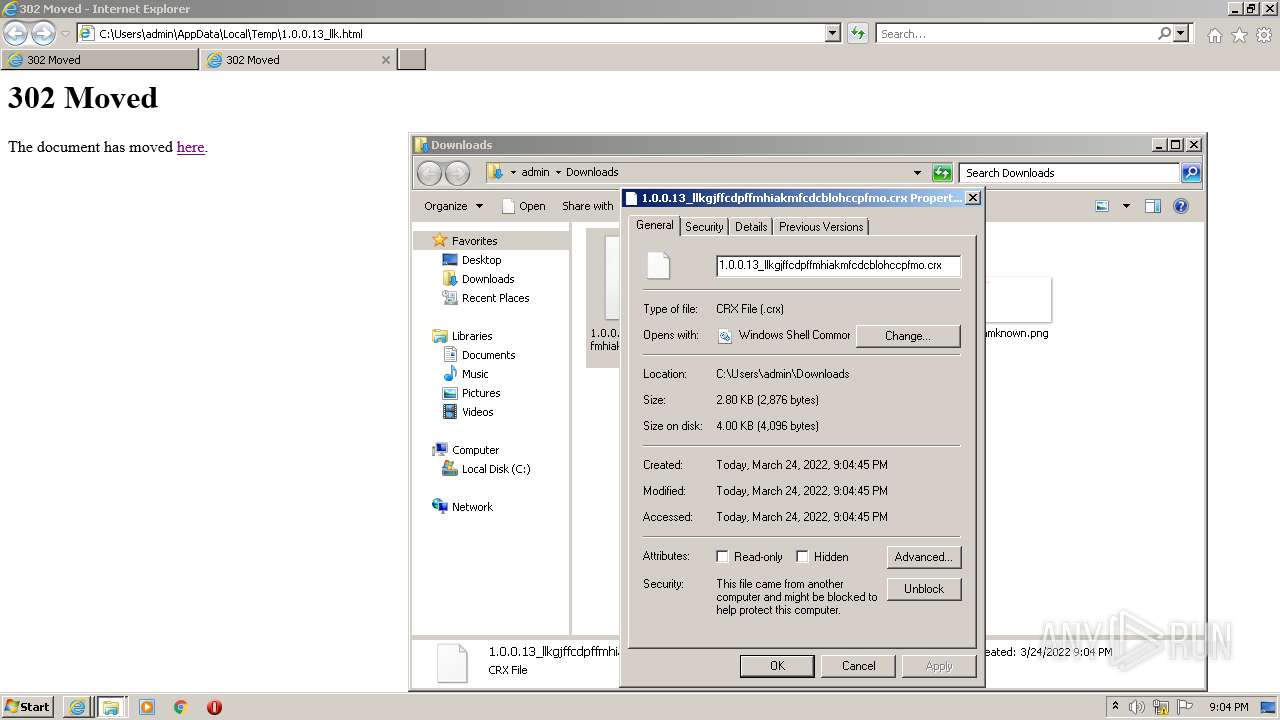Click the Search Downloads input box

[1069, 173]
